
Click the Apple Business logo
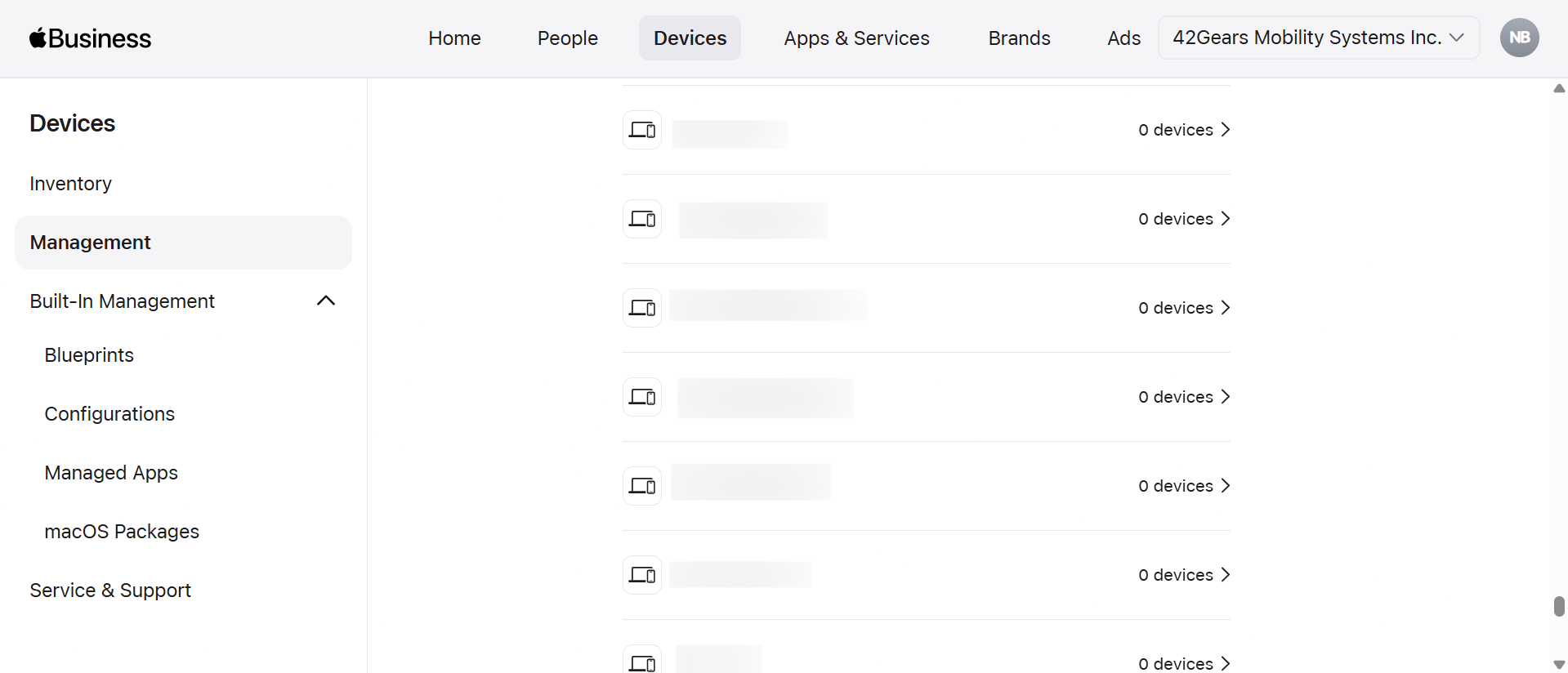pyautogui.click(x=90, y=38)
